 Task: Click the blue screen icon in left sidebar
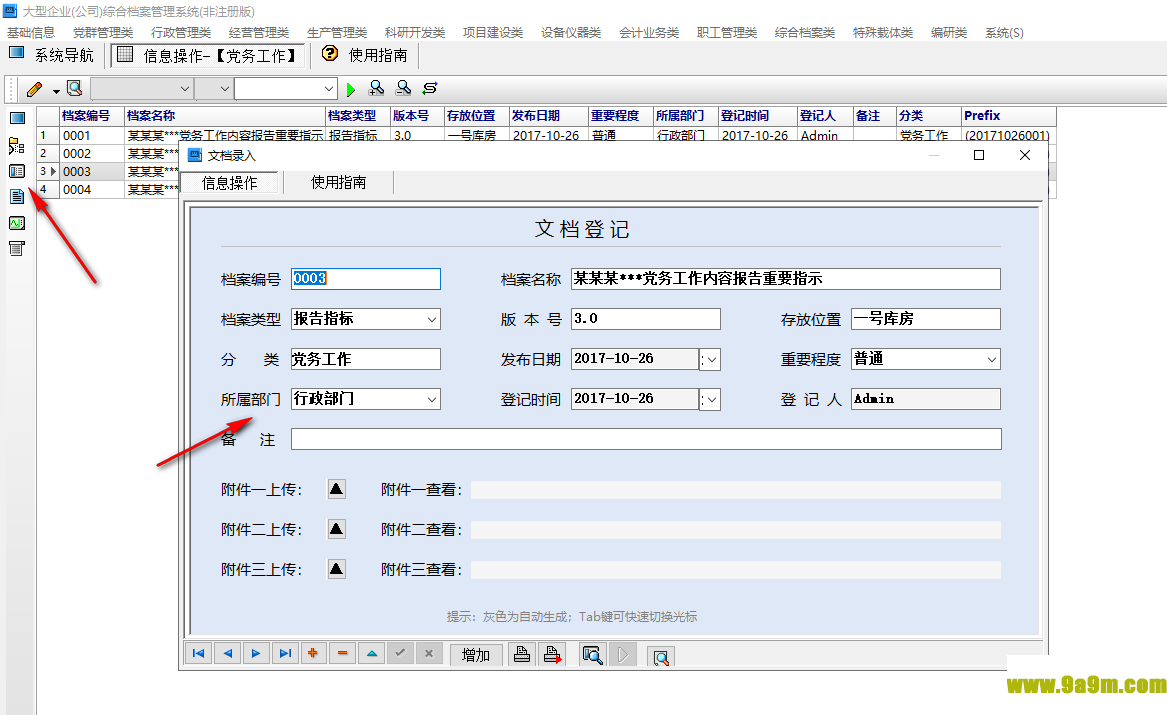(17, 118)
